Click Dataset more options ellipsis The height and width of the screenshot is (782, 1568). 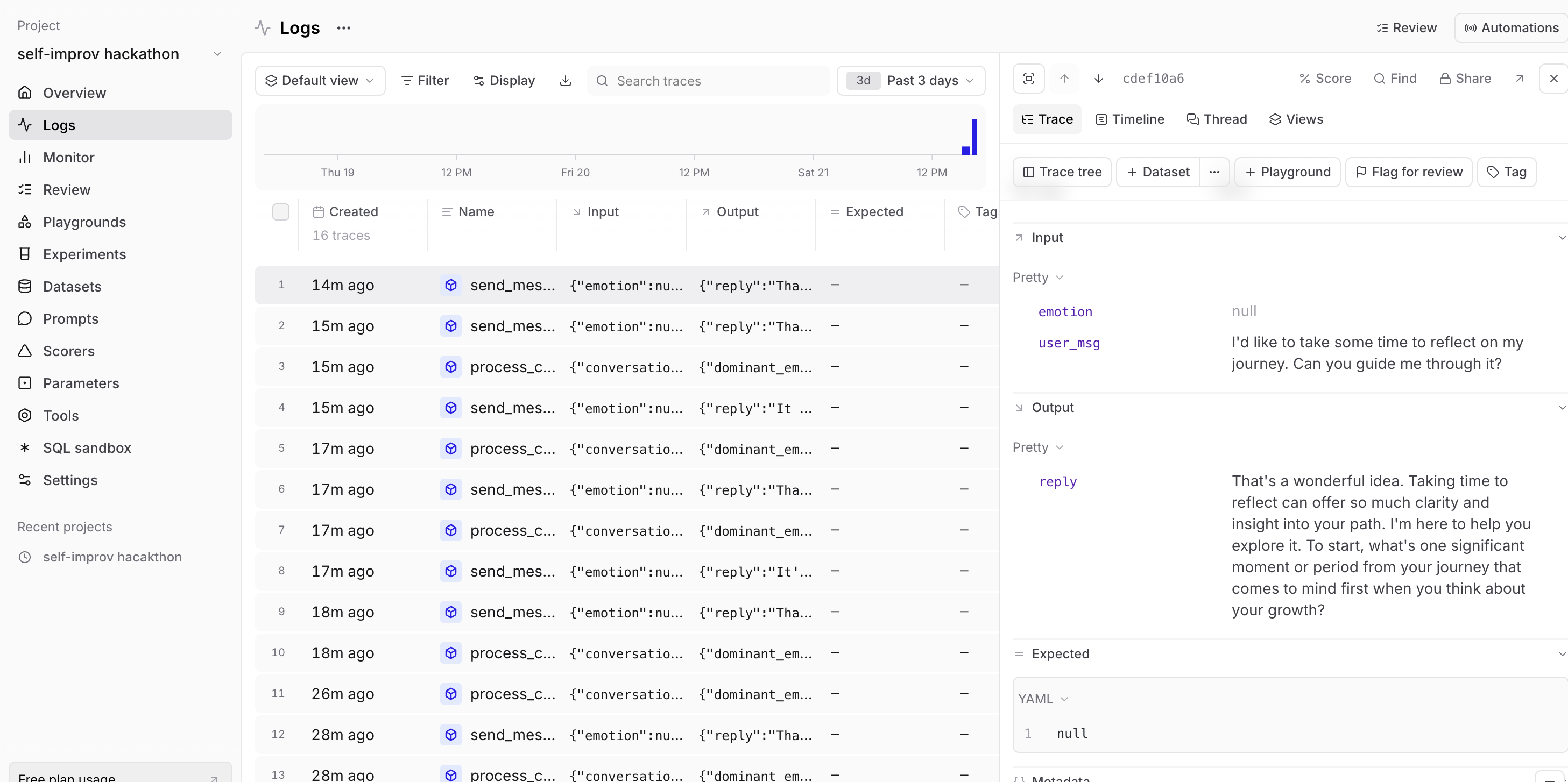1214,172
